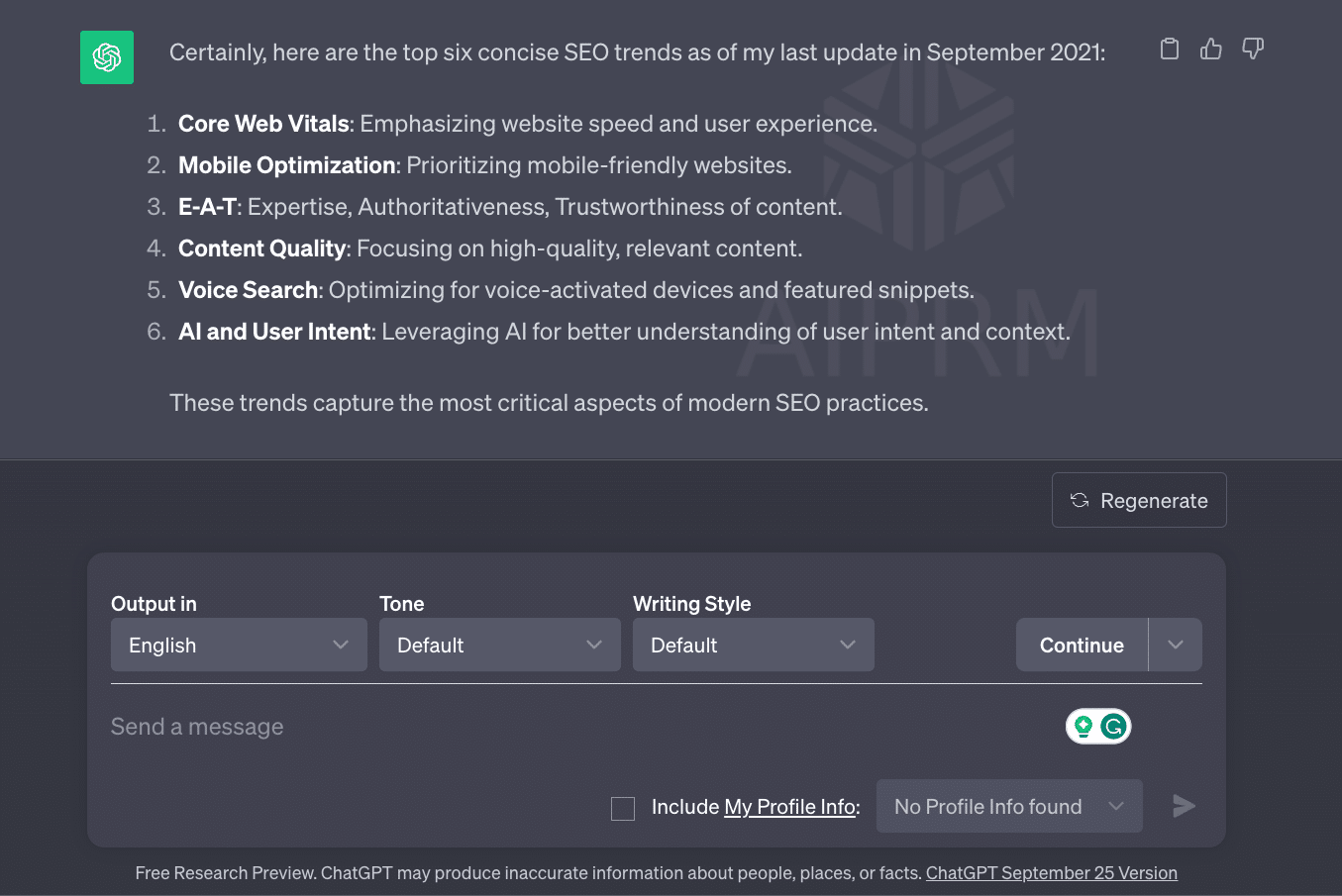This screenshot has height=896, width=1342.
Task: Click the Continue button
Action: click(x=1082, y=645)
